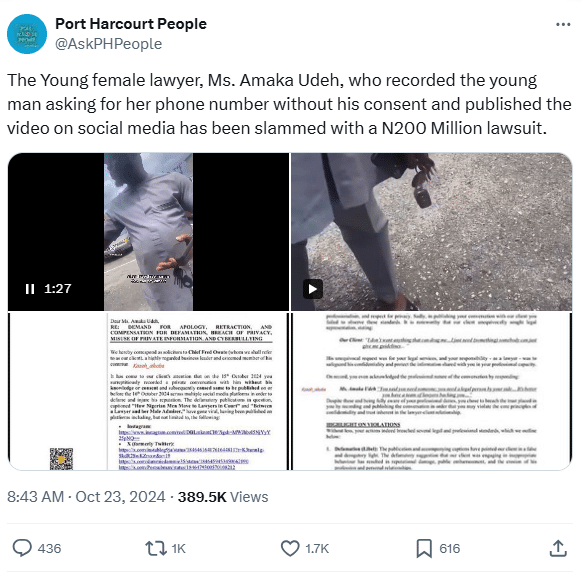This screenshot has height=572, width=582.
Task: Open the three-dot more options menu
Action: coord(563,24)
